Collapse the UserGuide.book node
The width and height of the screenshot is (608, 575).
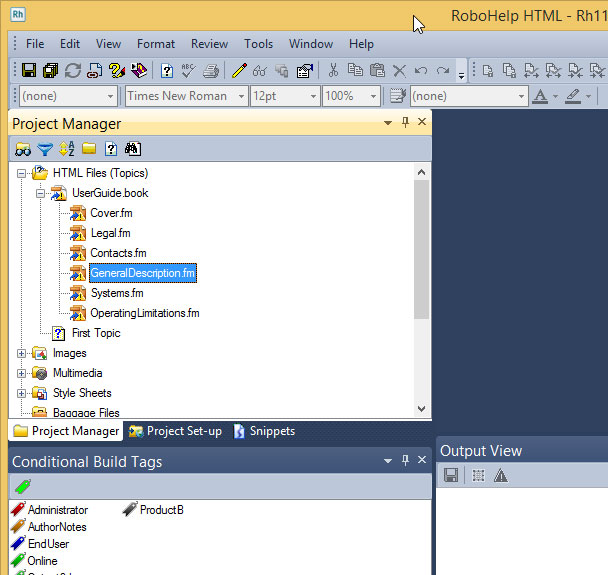point(41,193)
